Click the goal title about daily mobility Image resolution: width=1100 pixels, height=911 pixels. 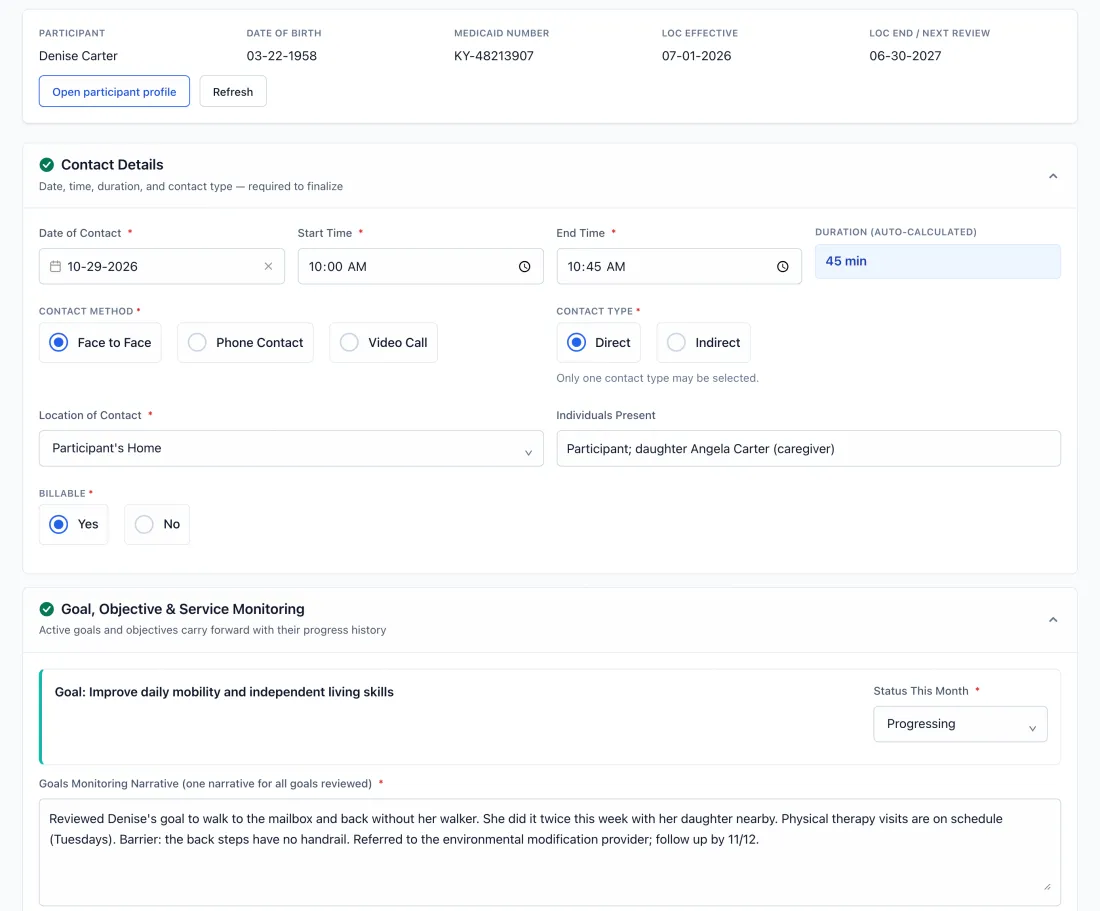pyautogui.click(x=224, y=692)
